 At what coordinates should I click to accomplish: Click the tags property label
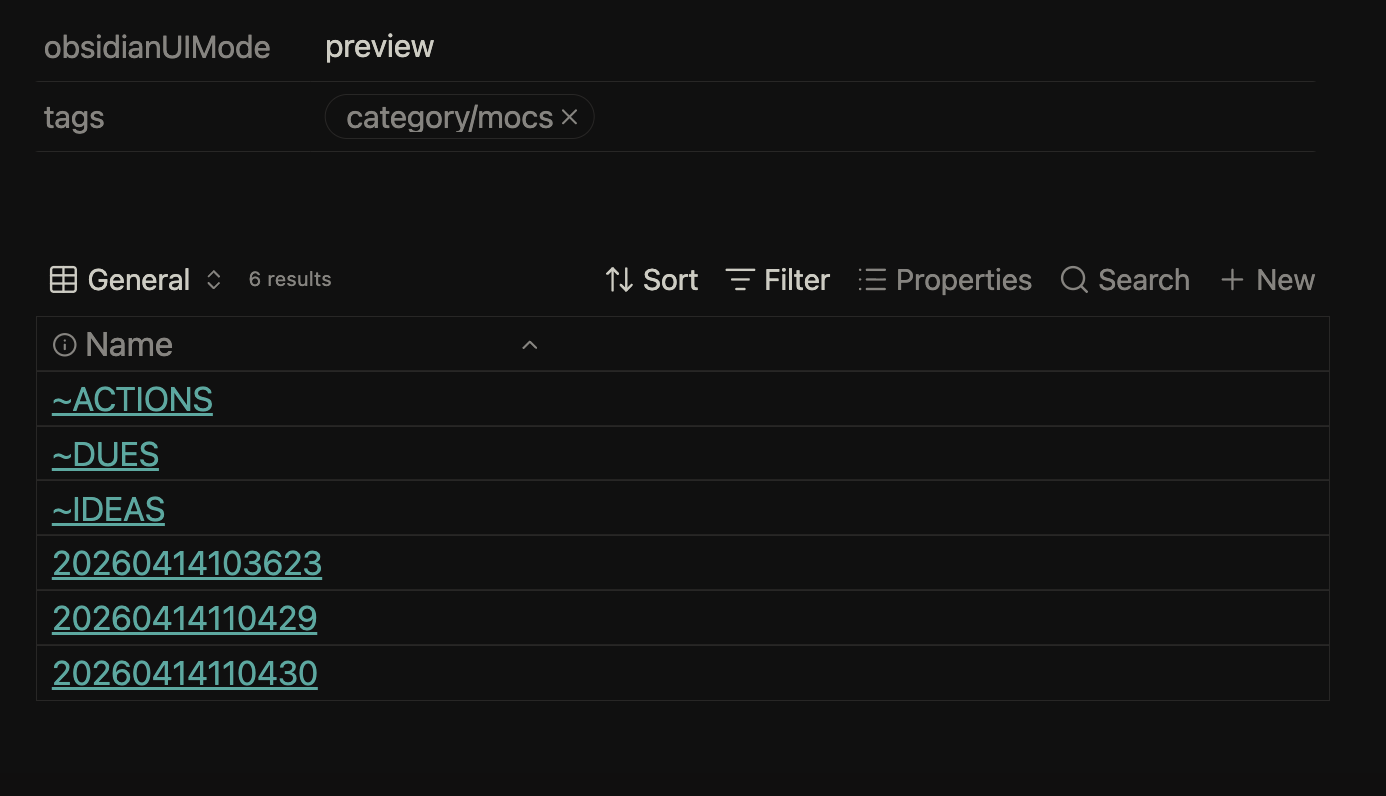pos(74,118)
